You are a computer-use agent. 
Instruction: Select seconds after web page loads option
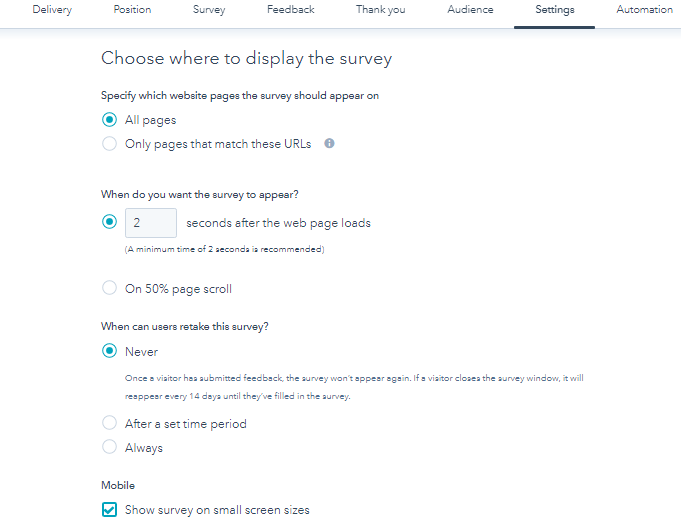point(109,222)
